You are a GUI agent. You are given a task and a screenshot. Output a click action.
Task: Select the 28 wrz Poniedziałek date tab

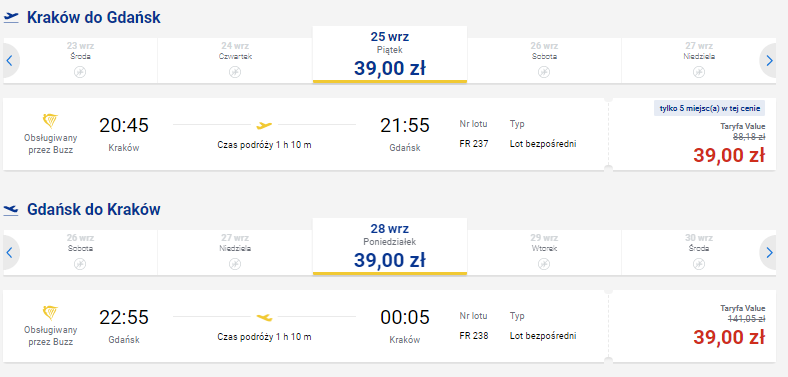point(389,246)
